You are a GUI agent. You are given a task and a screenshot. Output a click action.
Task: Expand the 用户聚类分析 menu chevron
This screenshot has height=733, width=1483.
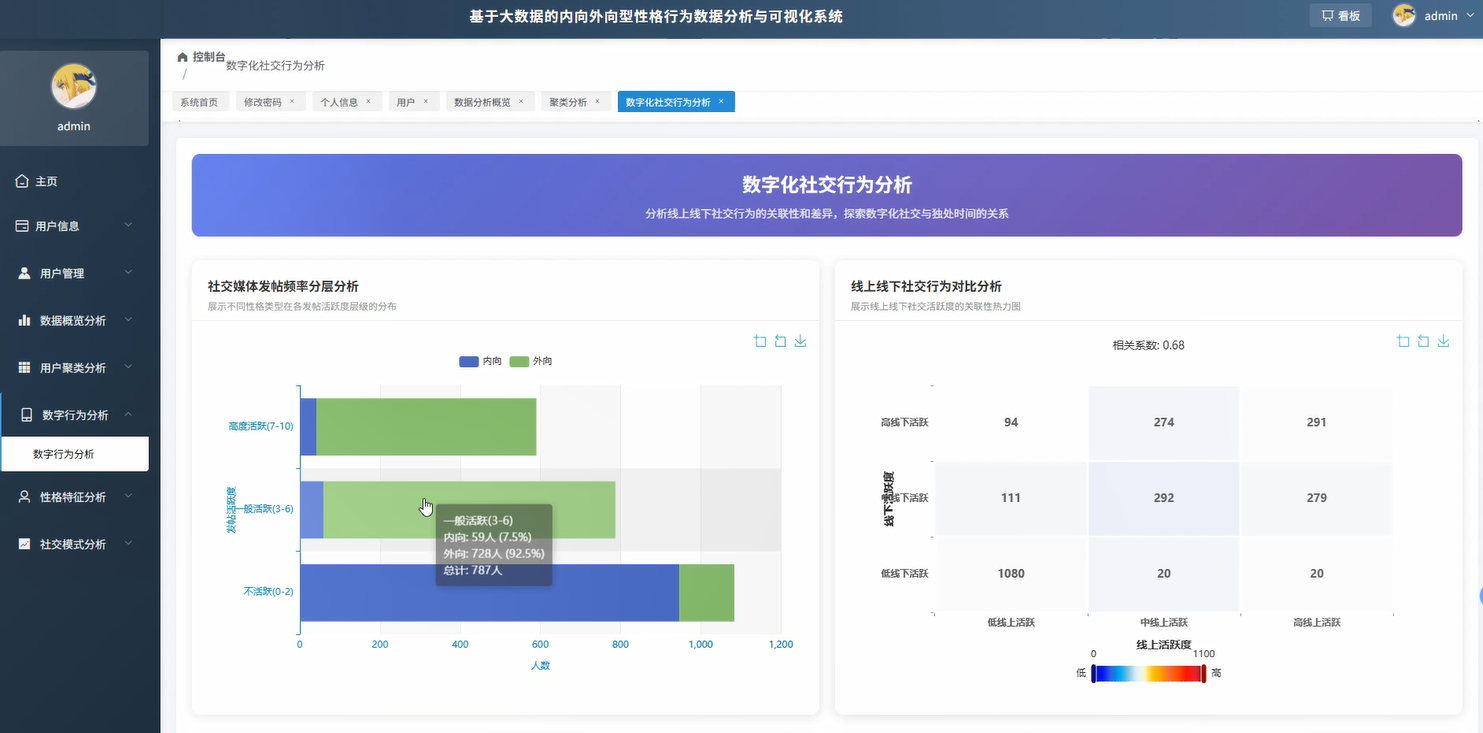pyautogui.click(x=128, y=367)
